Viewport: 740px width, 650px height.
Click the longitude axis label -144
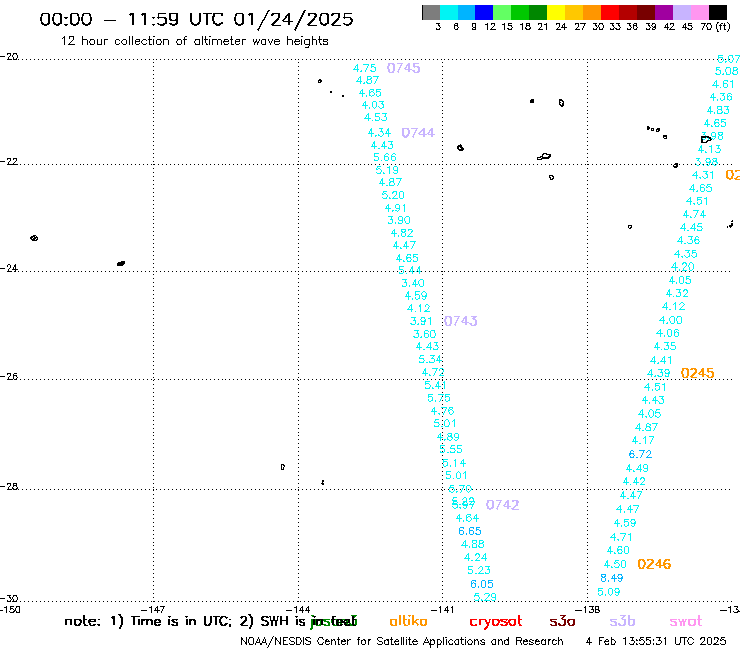(x=298, y=609)
